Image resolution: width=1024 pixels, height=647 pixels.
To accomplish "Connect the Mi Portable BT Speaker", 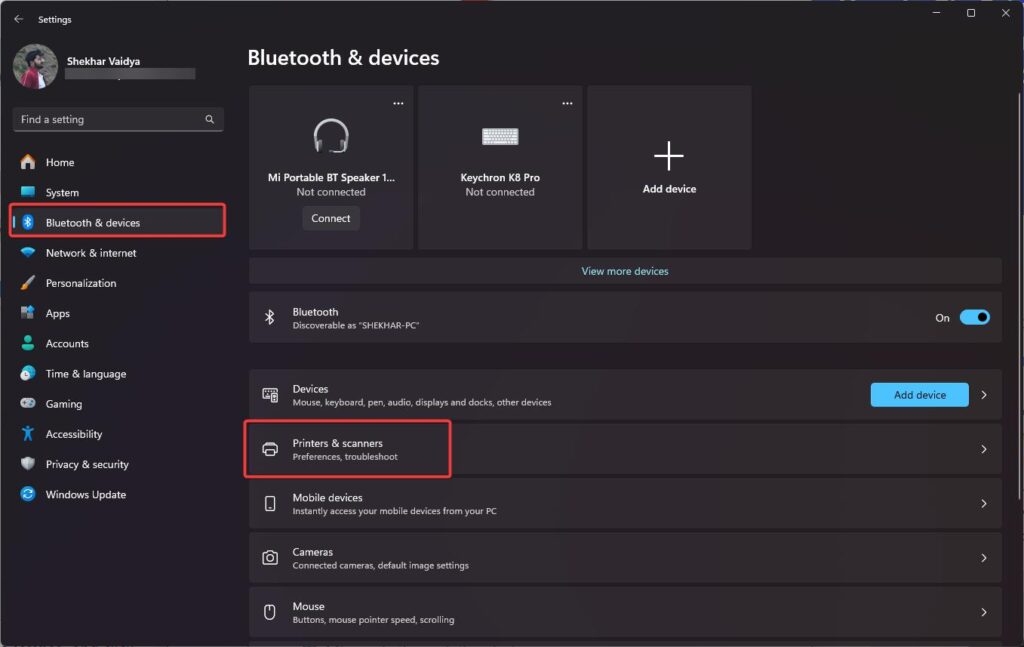I will tap(330, 218).
